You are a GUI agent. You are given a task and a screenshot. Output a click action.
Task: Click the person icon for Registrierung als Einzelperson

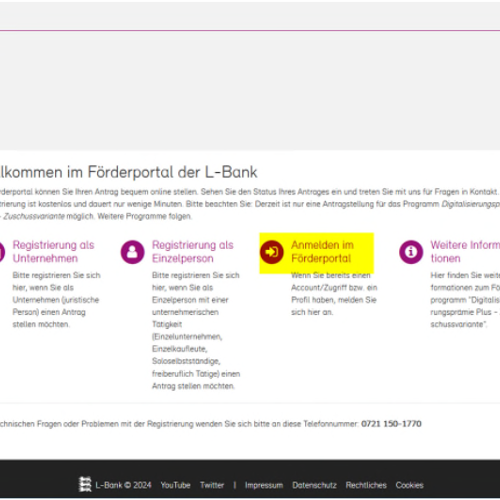[x=132, y=252]
